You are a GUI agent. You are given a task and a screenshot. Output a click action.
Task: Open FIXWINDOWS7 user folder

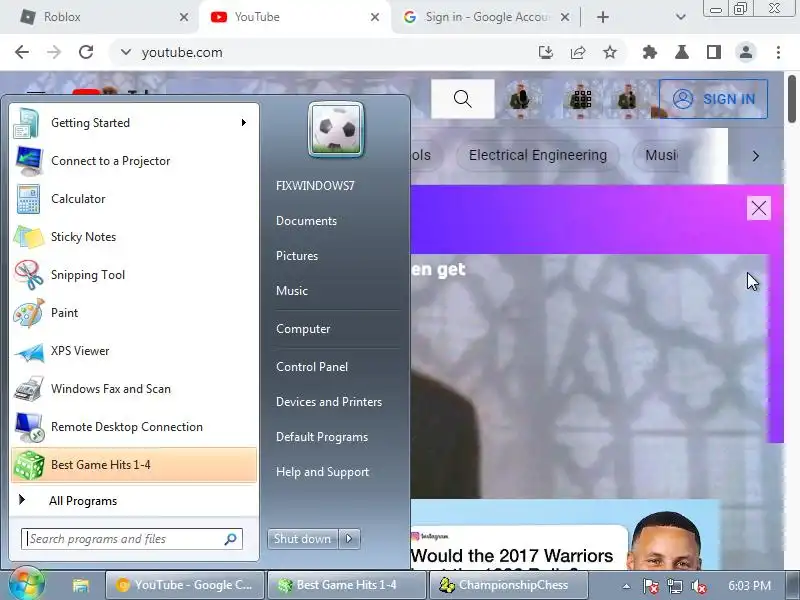coord(315,186)
